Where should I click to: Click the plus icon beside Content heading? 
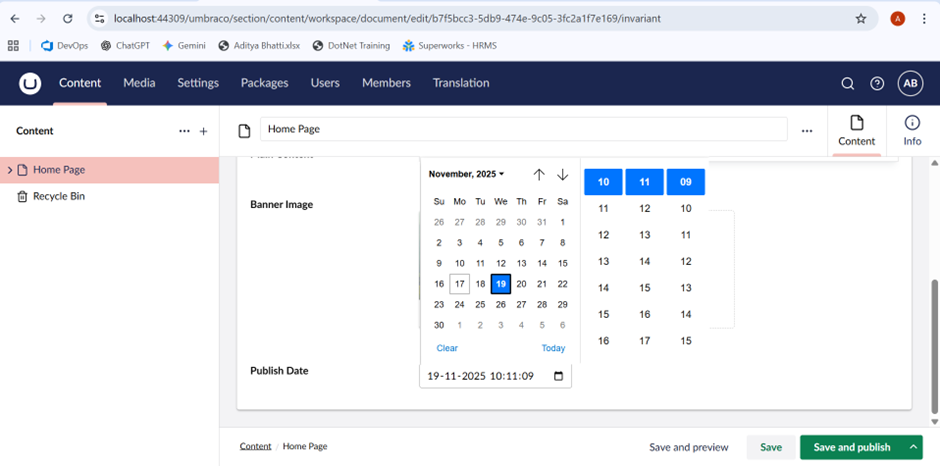pyautogui.click(x=204, y=131)
